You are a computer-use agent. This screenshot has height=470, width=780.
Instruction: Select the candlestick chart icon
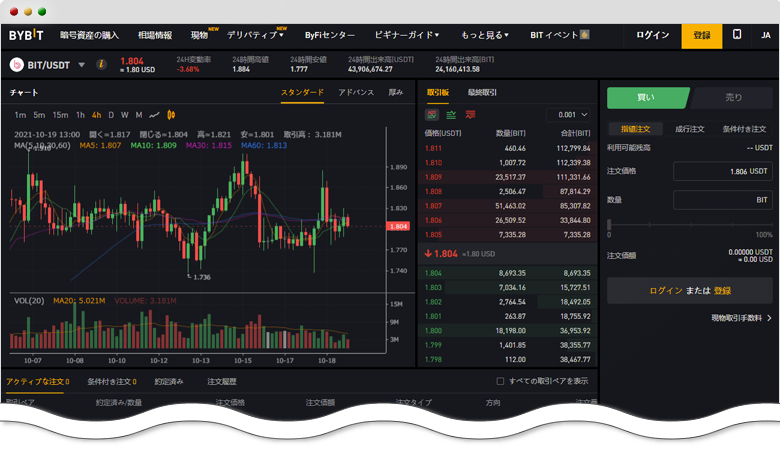coord(171,115)
